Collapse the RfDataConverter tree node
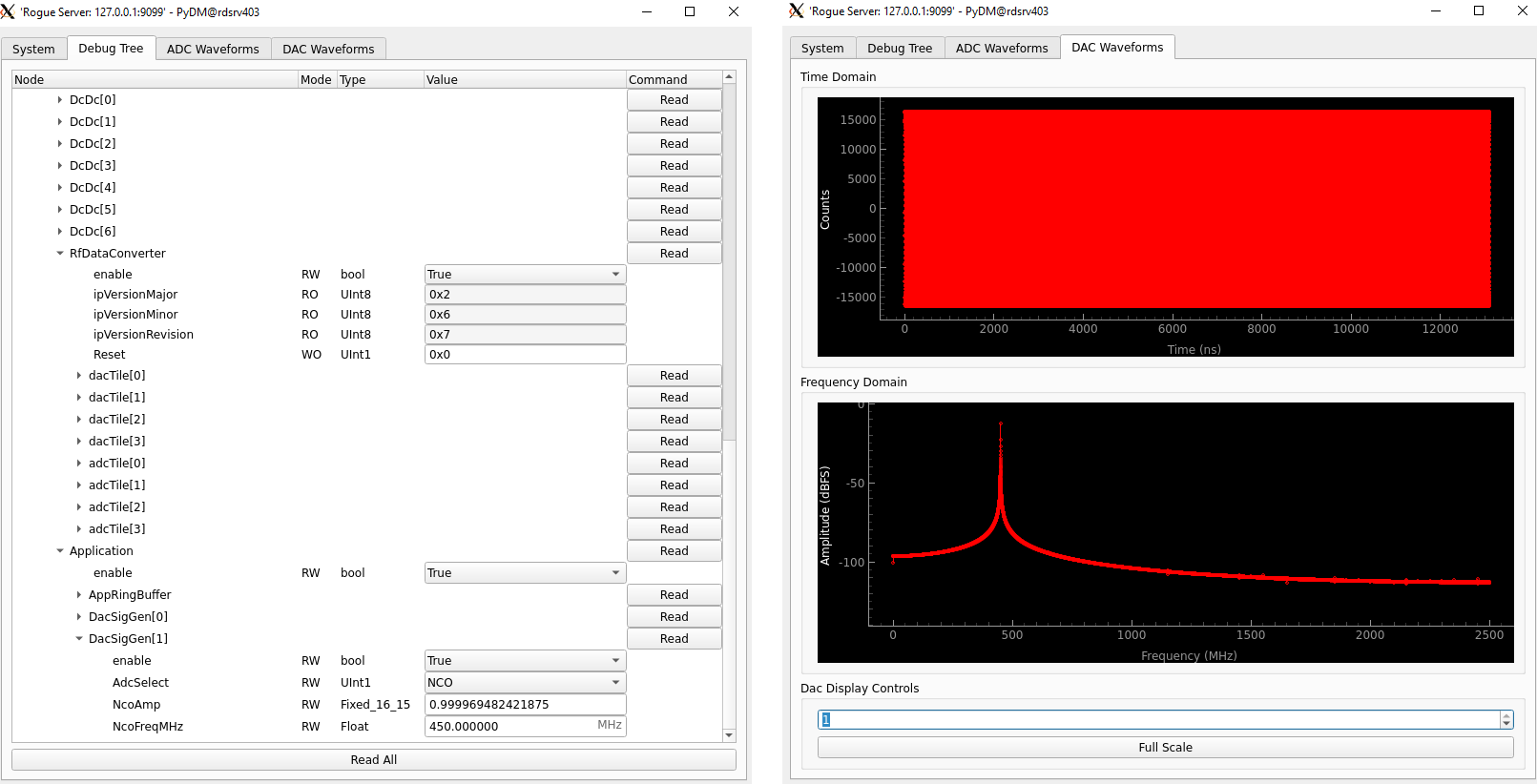Image resolution: width=1537 pixels, height=784 pixels. click(60, 254)
